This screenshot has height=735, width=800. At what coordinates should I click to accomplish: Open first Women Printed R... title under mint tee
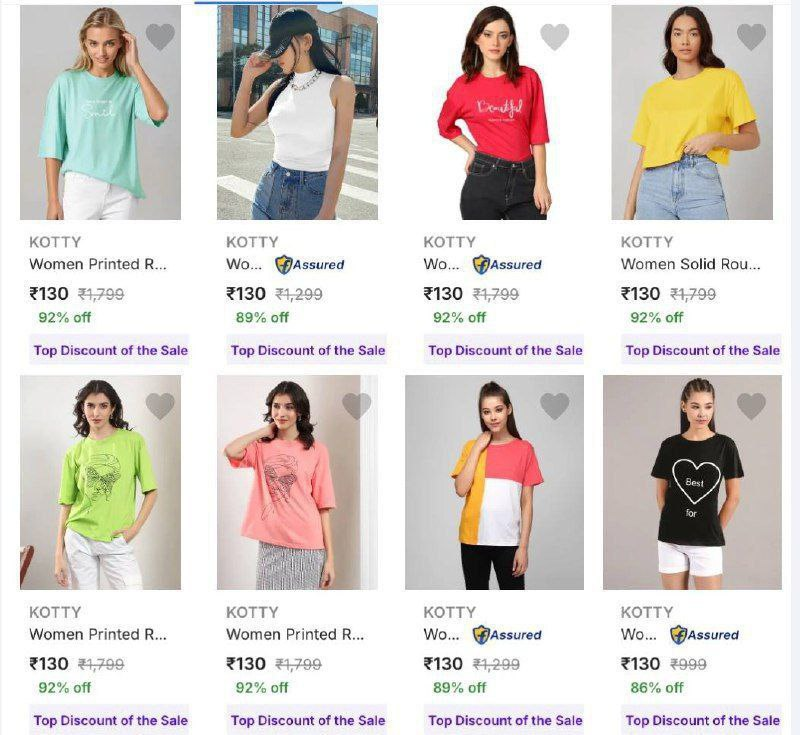click(98, 264)
